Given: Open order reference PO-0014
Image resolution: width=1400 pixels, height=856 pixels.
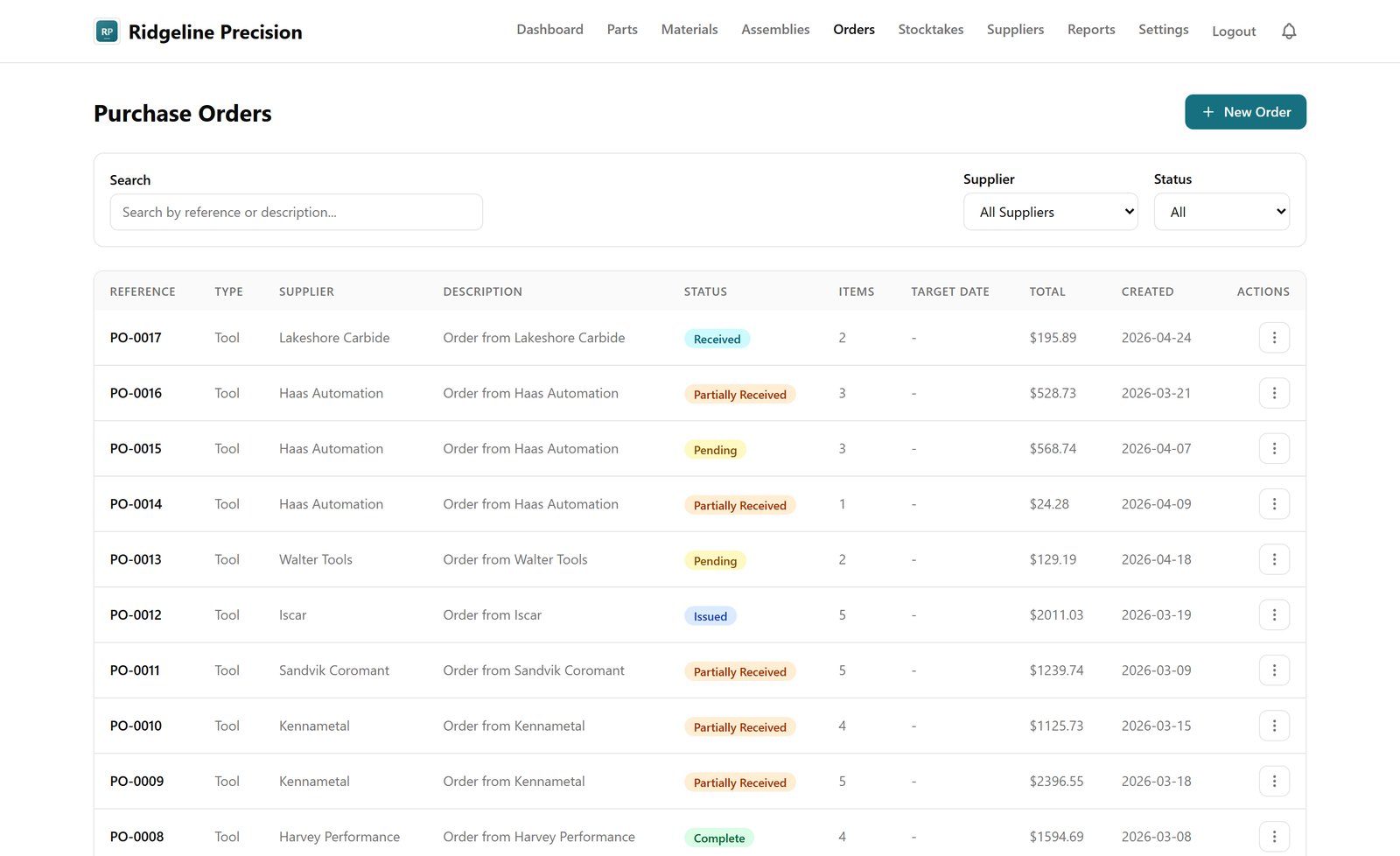Looking at the screenshot, I should (x=136, y=504).
